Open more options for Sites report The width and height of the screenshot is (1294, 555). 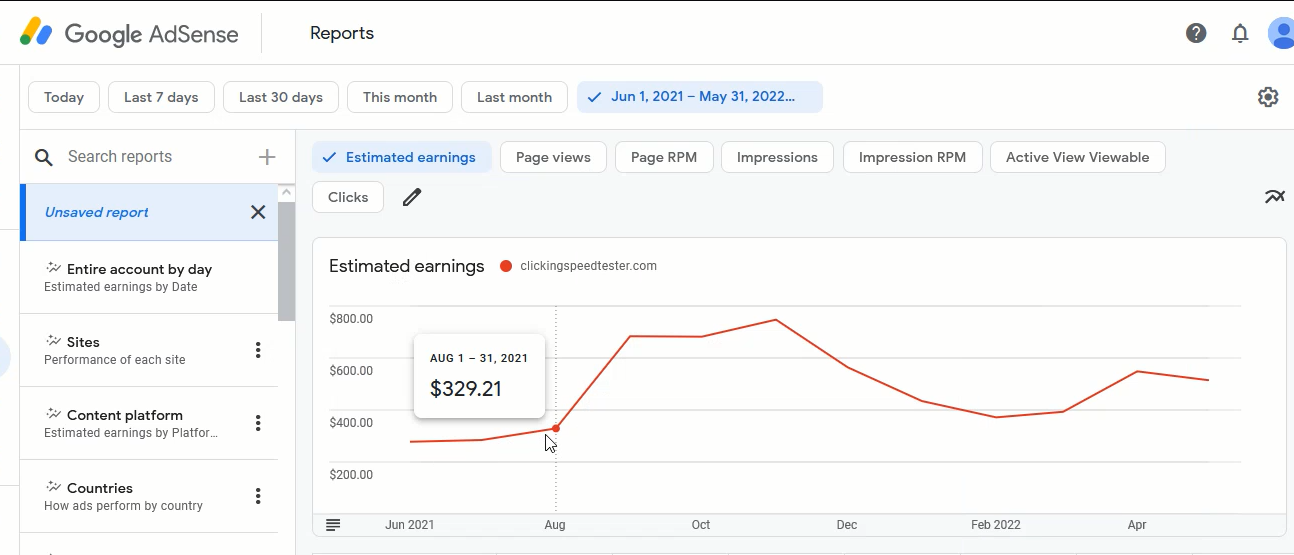(x=258, y=350)
